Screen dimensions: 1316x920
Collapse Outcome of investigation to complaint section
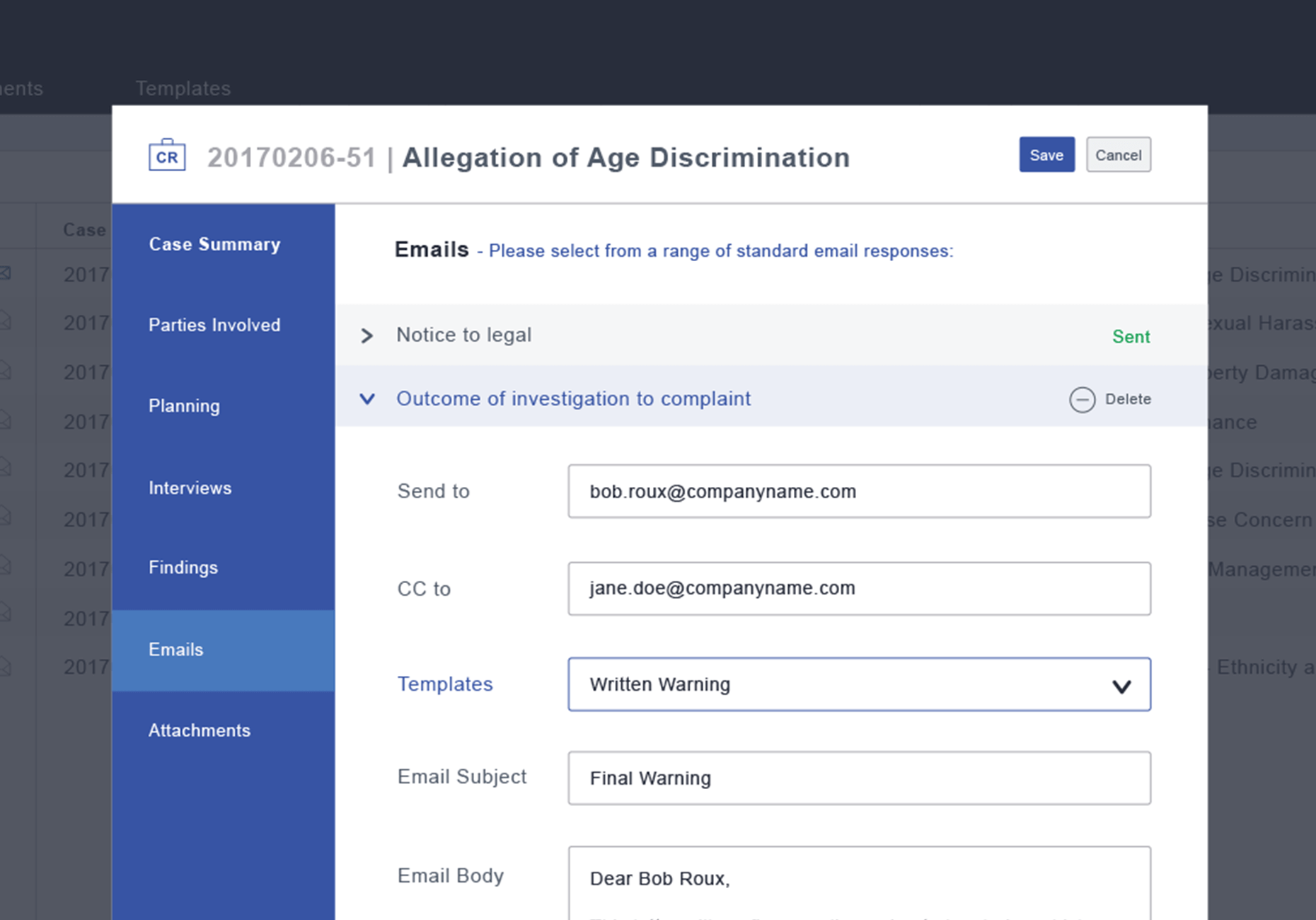(366, 399)
